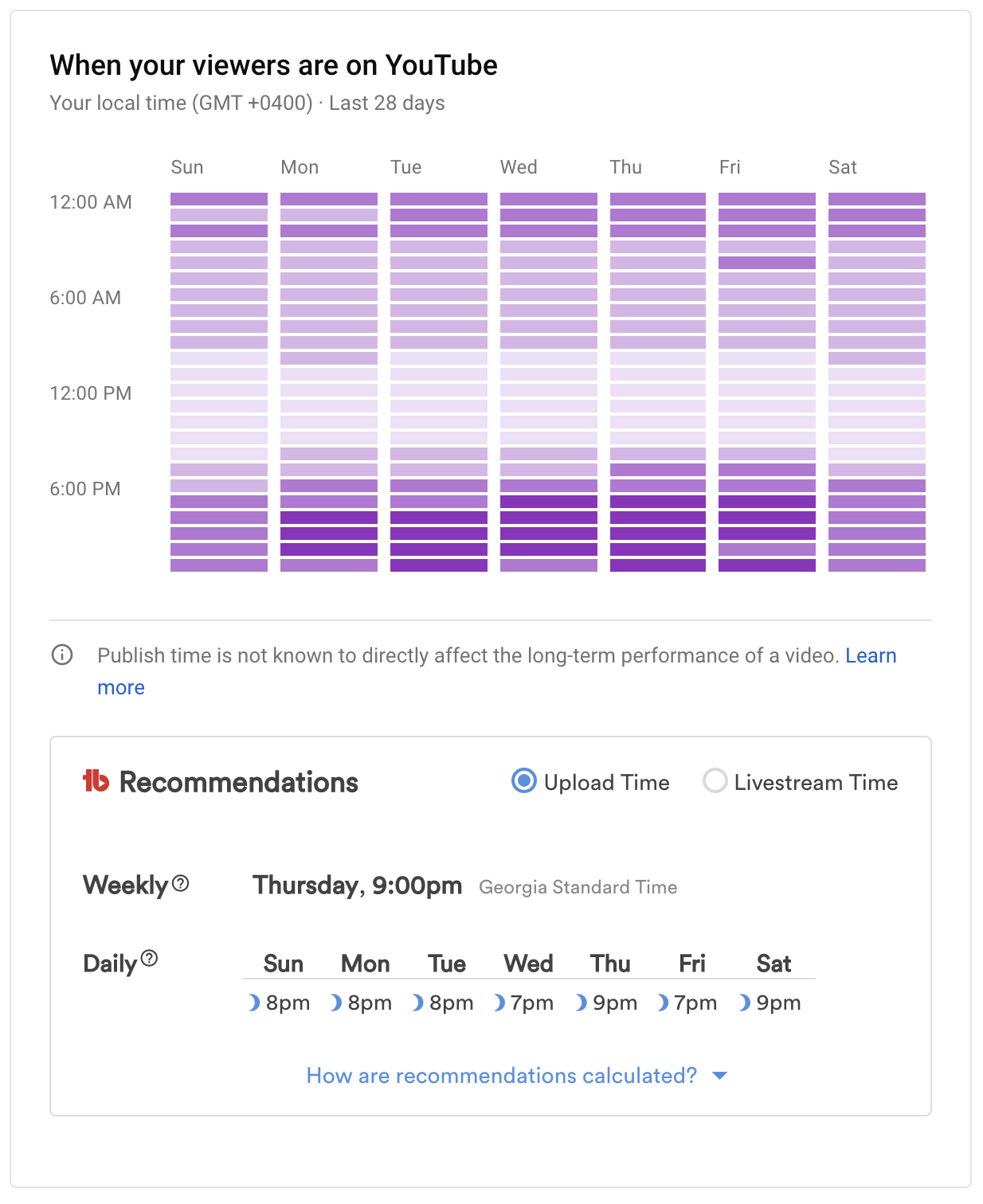
Task: Click the TubeBuddy logo next to Recommendations
Action: pos(96,781)
